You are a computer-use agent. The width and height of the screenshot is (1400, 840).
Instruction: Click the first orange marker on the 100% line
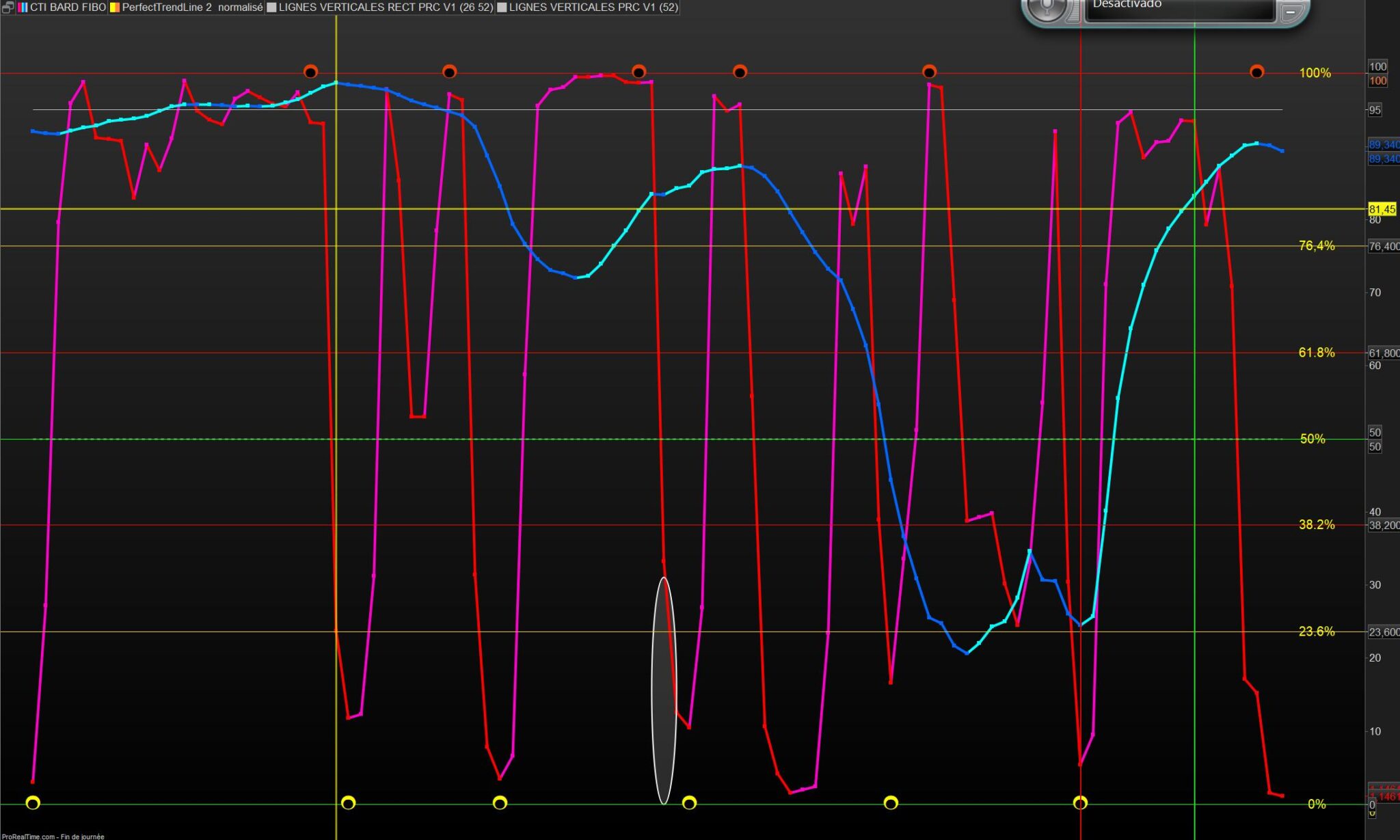pos(310,72)
